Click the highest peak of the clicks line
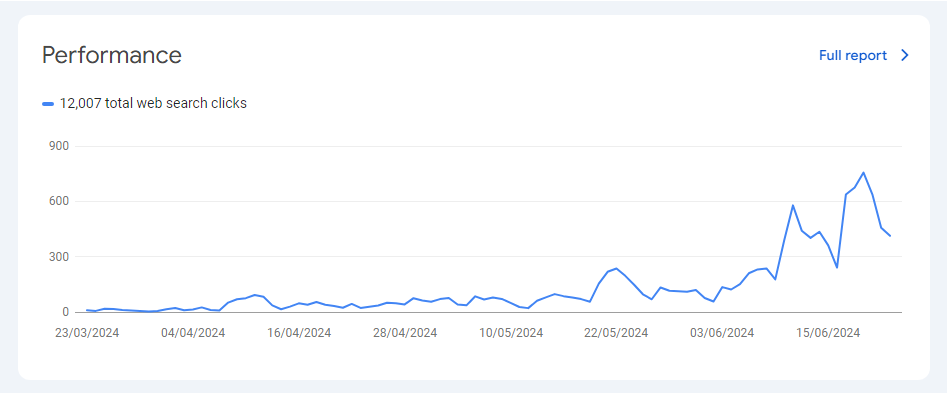Screen dimensions: 947x394 coord(863,172)
